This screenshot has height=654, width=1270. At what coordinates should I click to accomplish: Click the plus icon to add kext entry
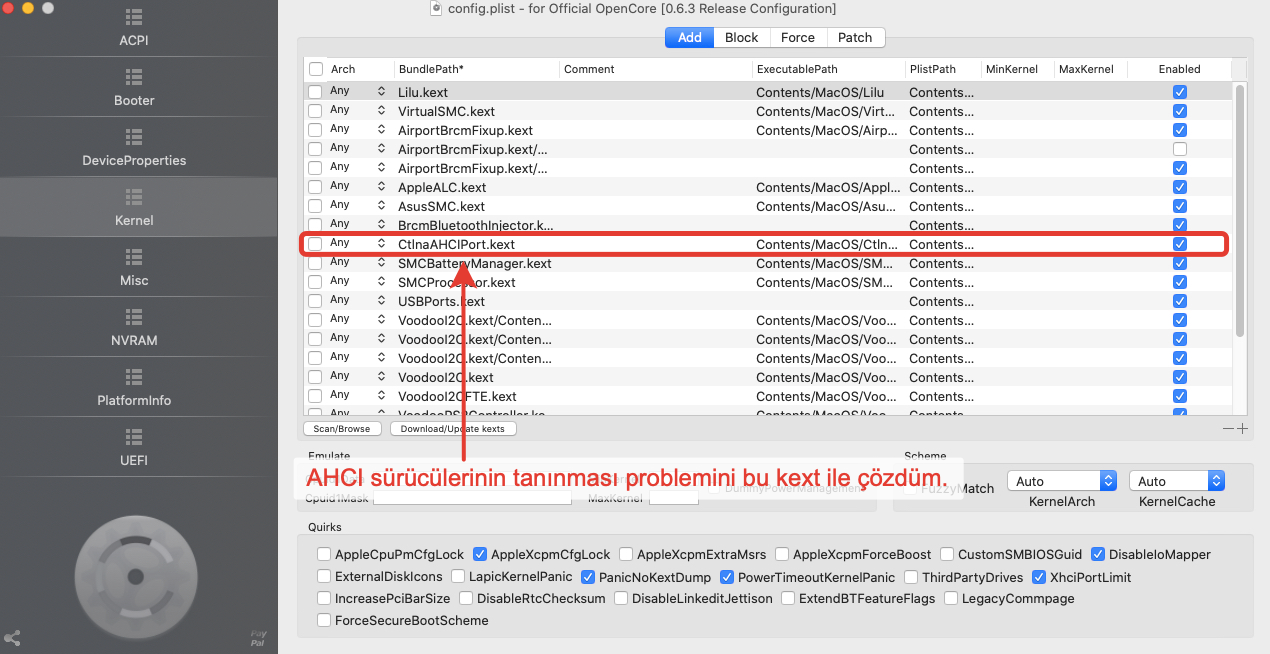1243,428
